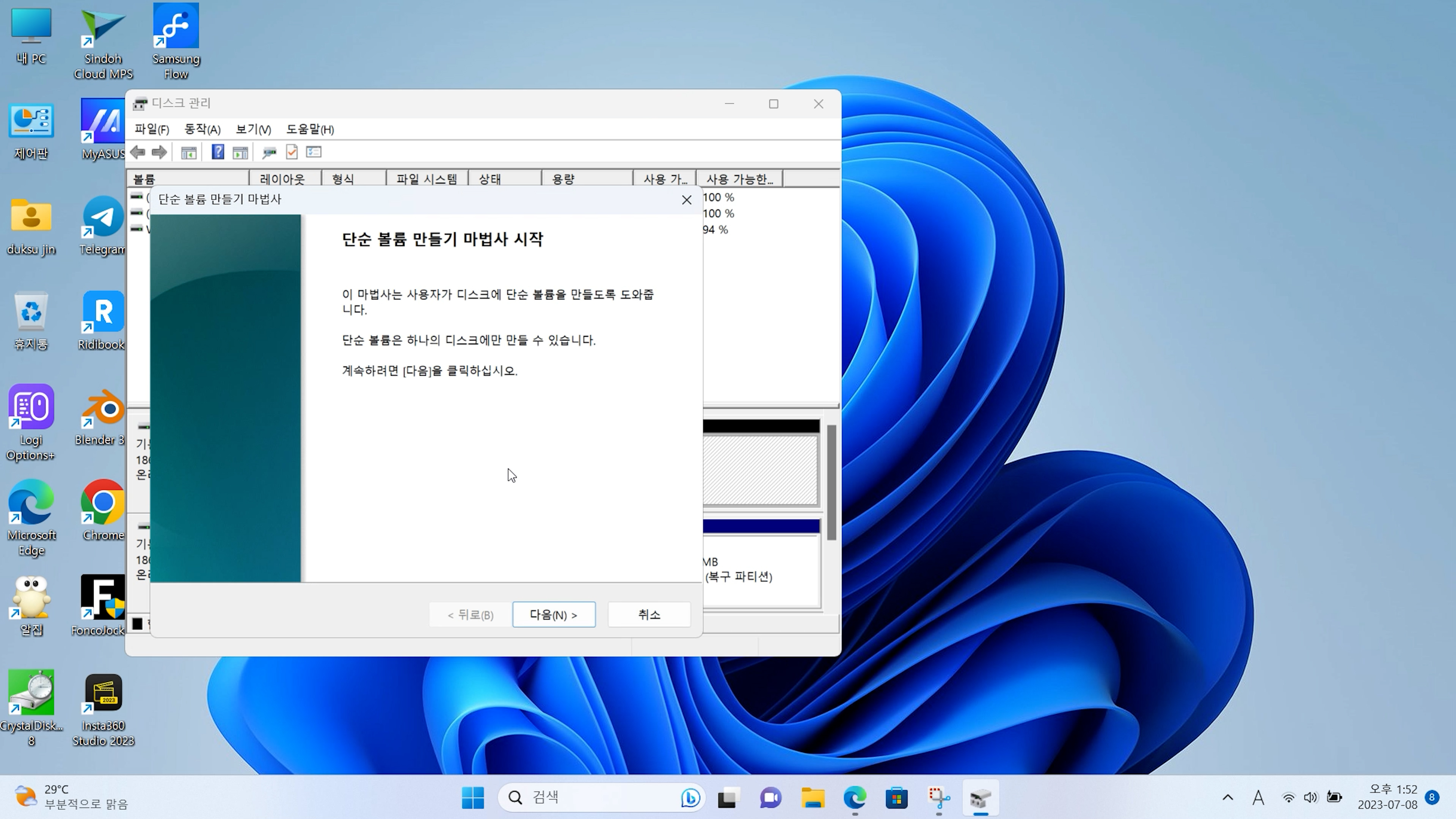This screenshot has width=1456, height=819.
Task: Click the Show/Hide Action Pane toolbar icon
Action: coord(240,152)
